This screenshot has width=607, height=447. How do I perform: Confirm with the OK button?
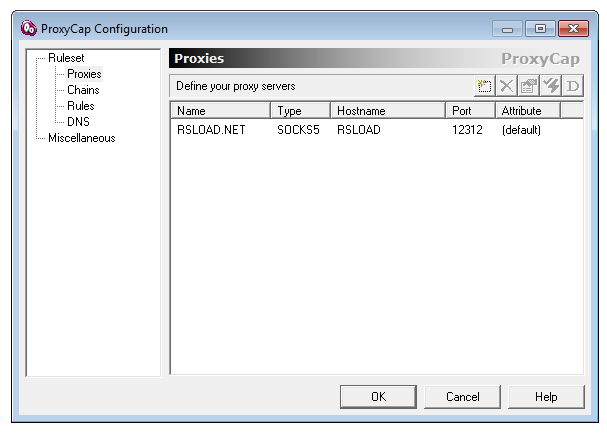tap(378, 397)
